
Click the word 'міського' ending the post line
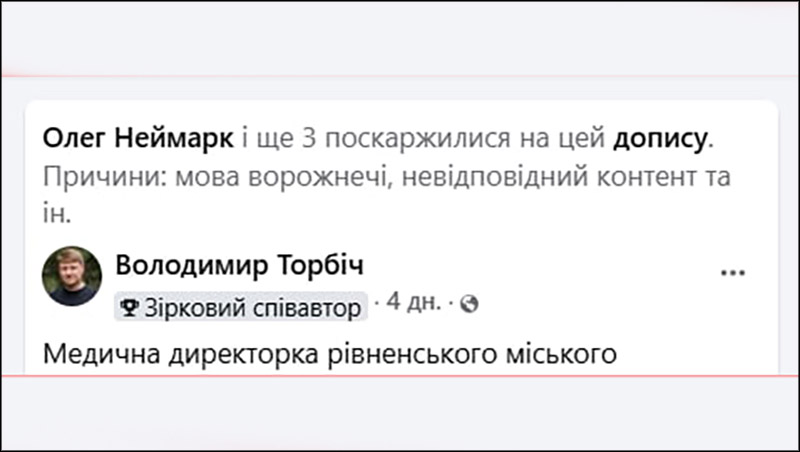pos(561,355)
